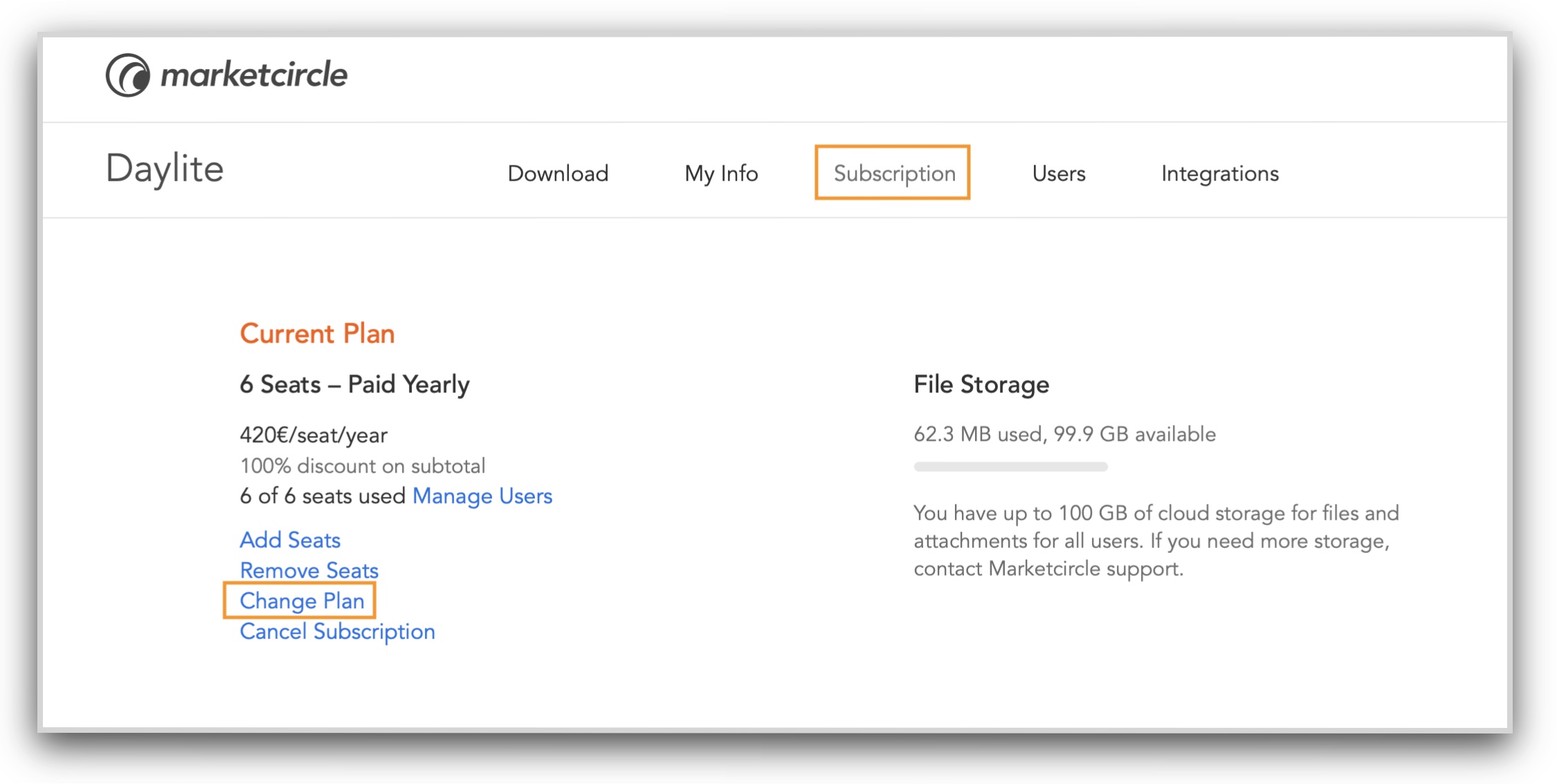The image size is (1557, 784).
Task: Open the Download tab
Action: point(558,173)
